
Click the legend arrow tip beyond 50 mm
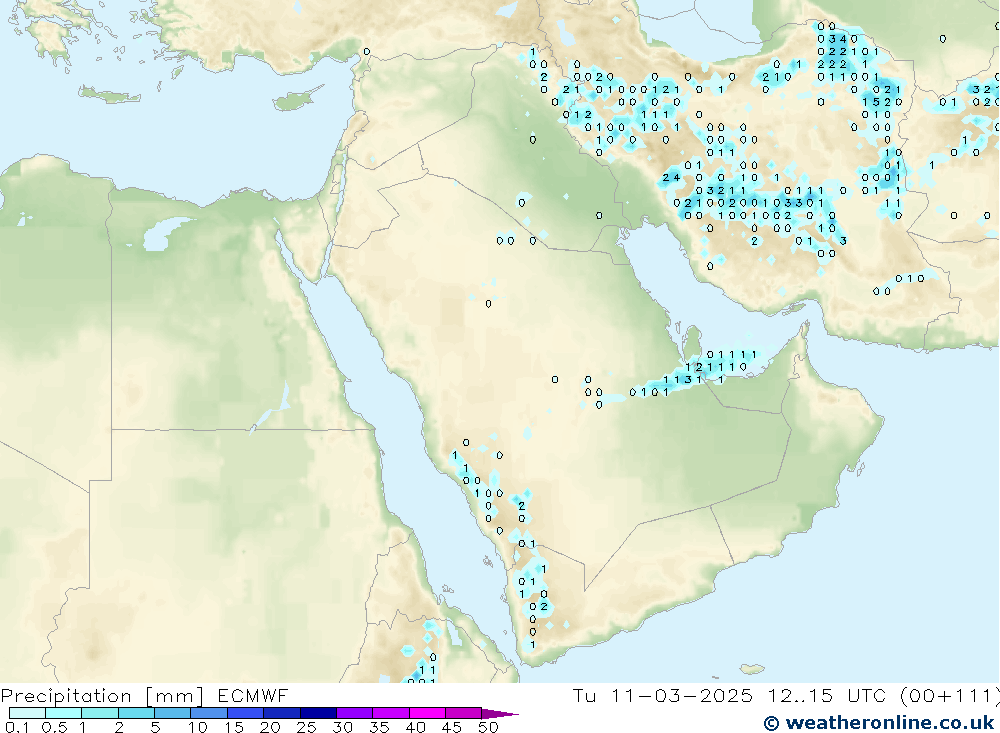[501, 714]
